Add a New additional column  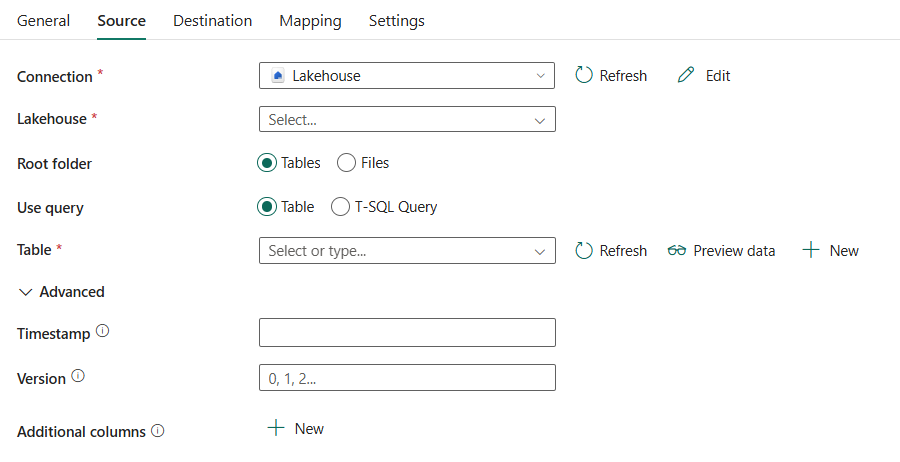296,428
